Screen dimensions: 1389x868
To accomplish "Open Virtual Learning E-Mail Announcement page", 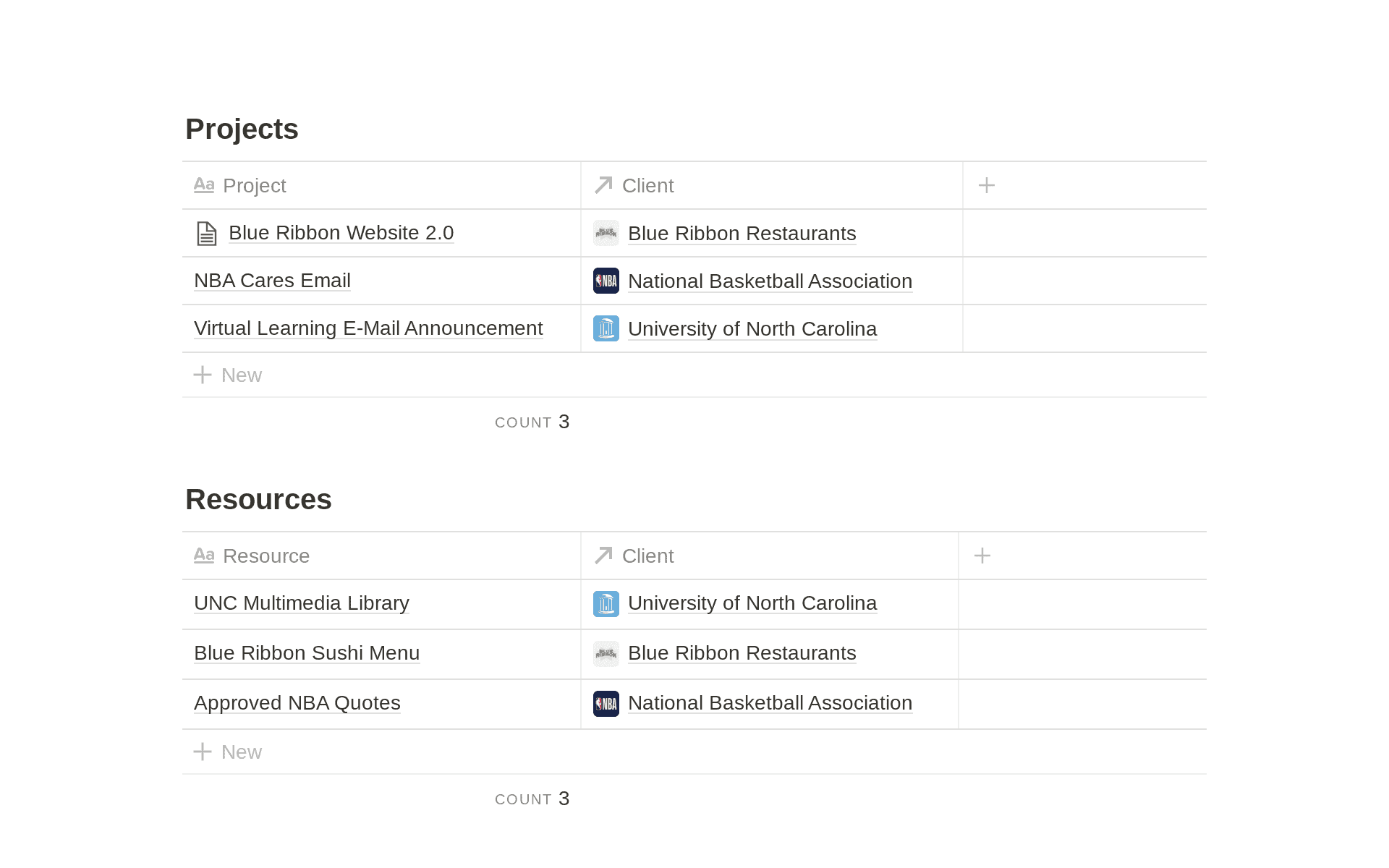I will [x=368, y=328].
